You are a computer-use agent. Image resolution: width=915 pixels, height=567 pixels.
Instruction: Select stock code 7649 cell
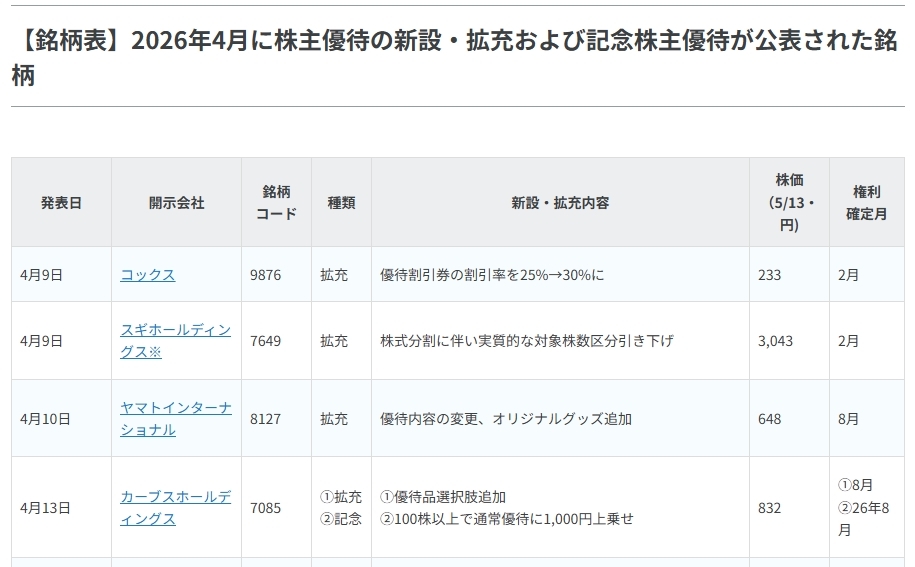coord(276,341)
